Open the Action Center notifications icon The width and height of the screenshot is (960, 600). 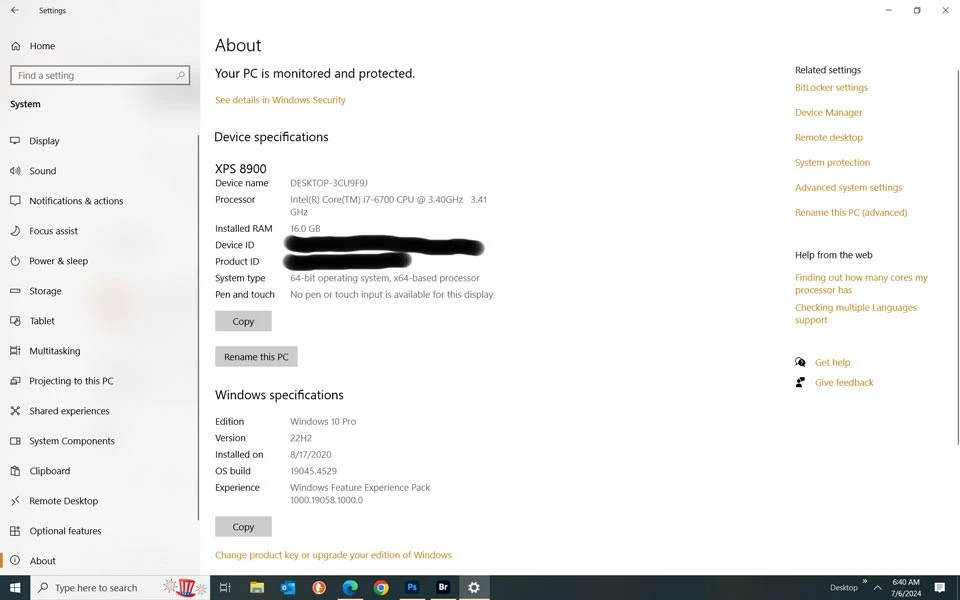[940, 588]
